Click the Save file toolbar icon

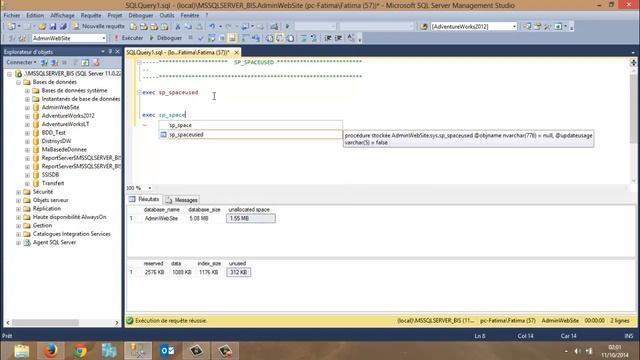coord(53,27)
